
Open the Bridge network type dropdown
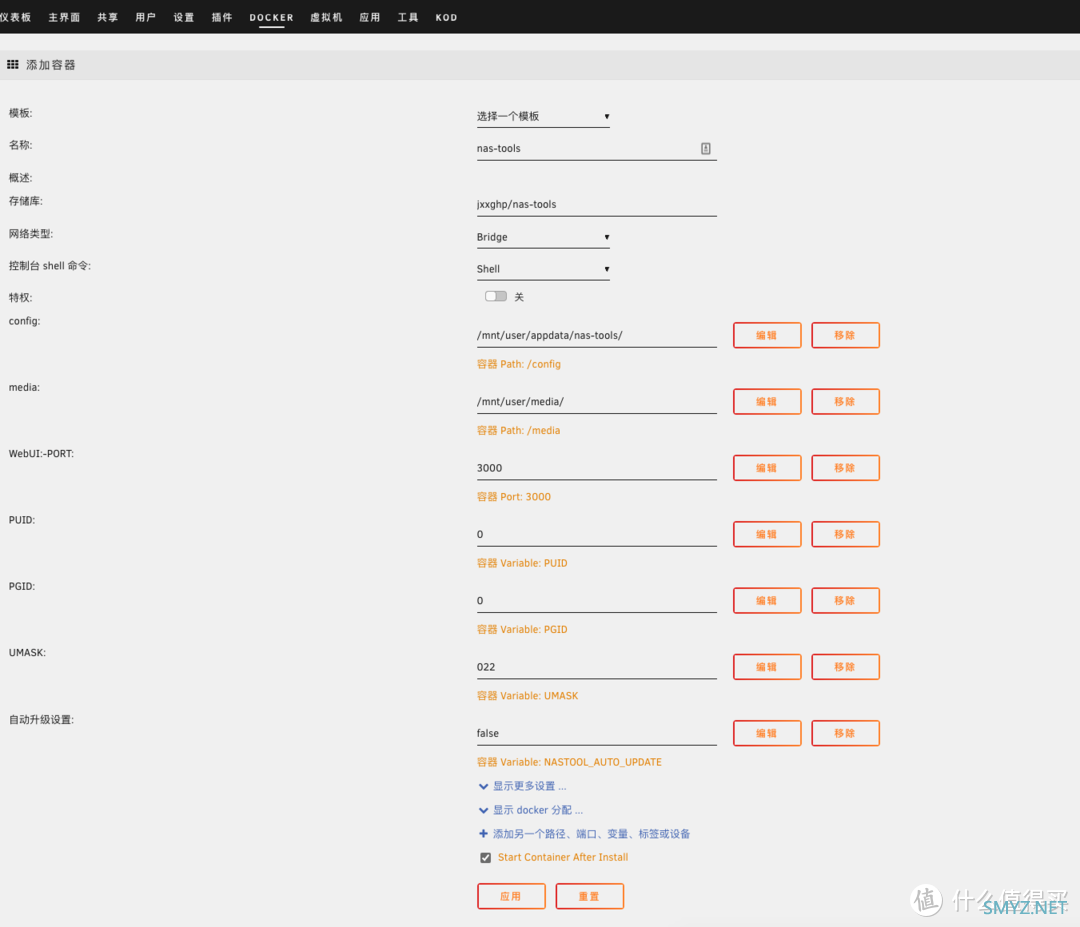click(x=543, y=237)
